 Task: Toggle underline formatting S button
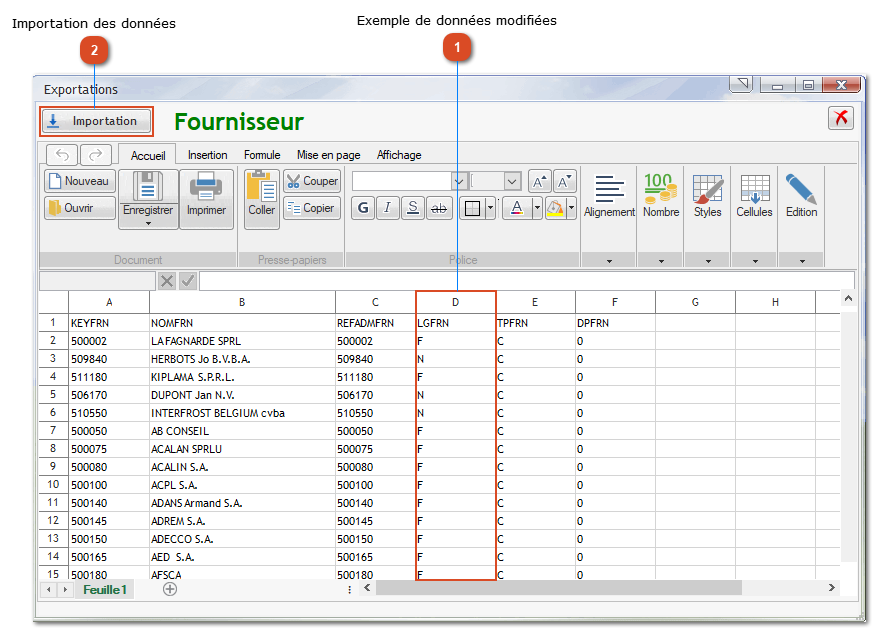413,208
